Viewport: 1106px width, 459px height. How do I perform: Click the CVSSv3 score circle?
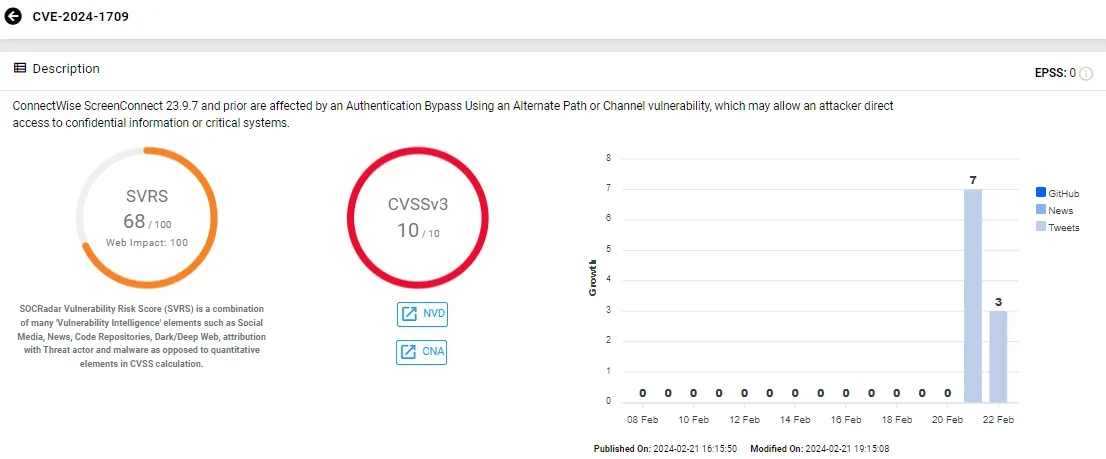417,217
